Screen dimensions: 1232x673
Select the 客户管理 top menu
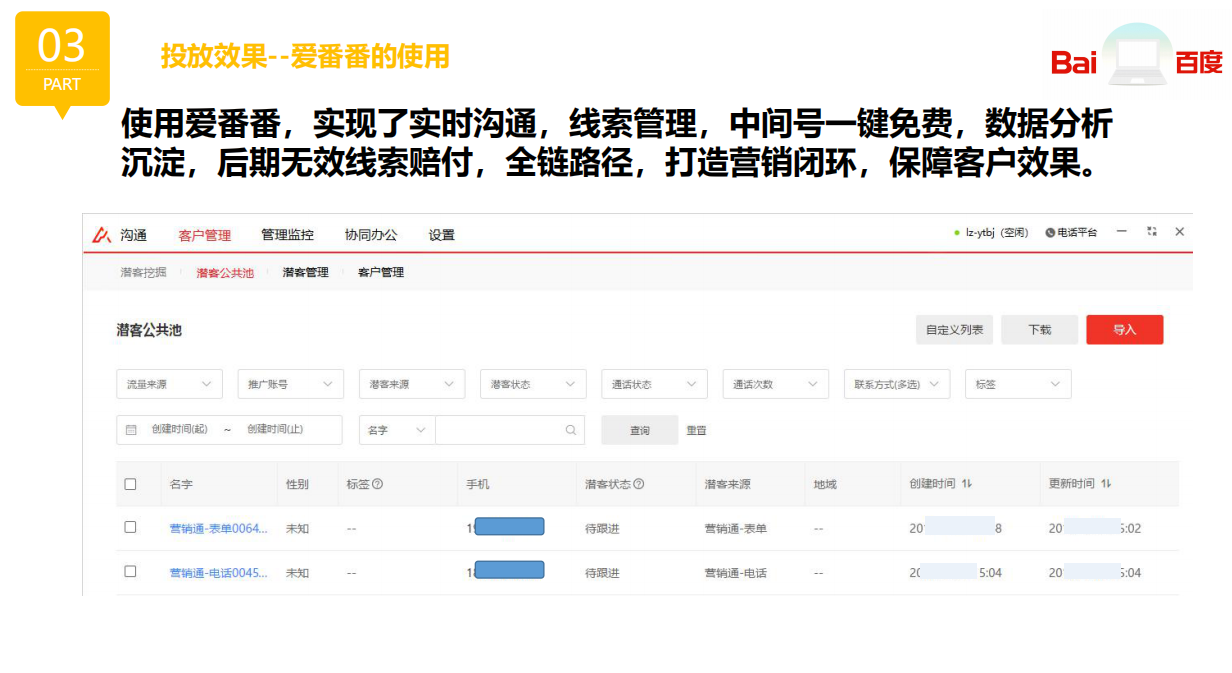pos(204,235)
